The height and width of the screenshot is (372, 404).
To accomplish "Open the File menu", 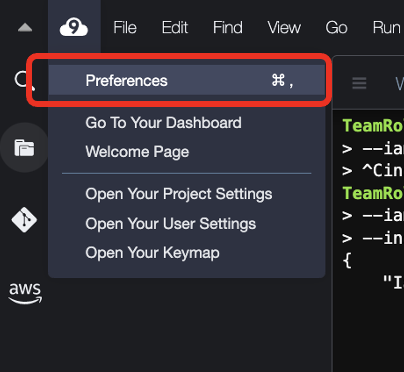I will click(125, 27).
